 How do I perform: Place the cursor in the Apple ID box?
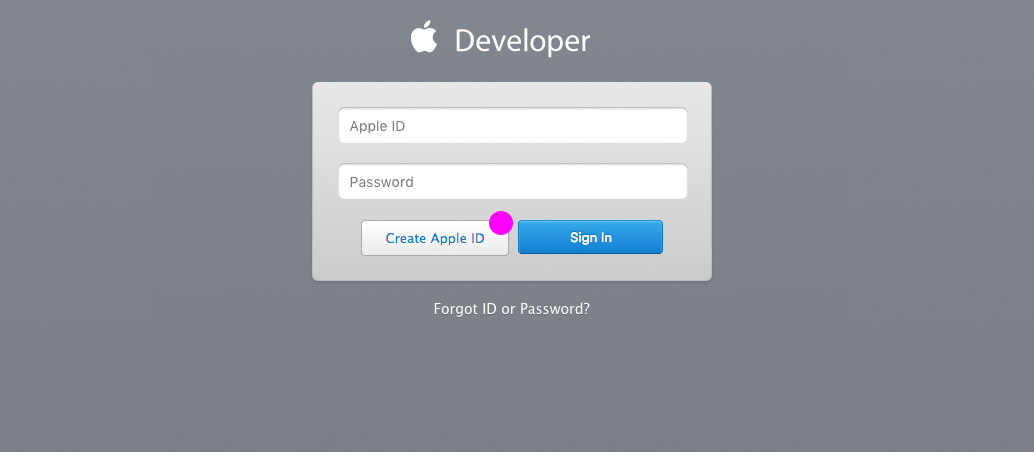click(x=512, y=125)
